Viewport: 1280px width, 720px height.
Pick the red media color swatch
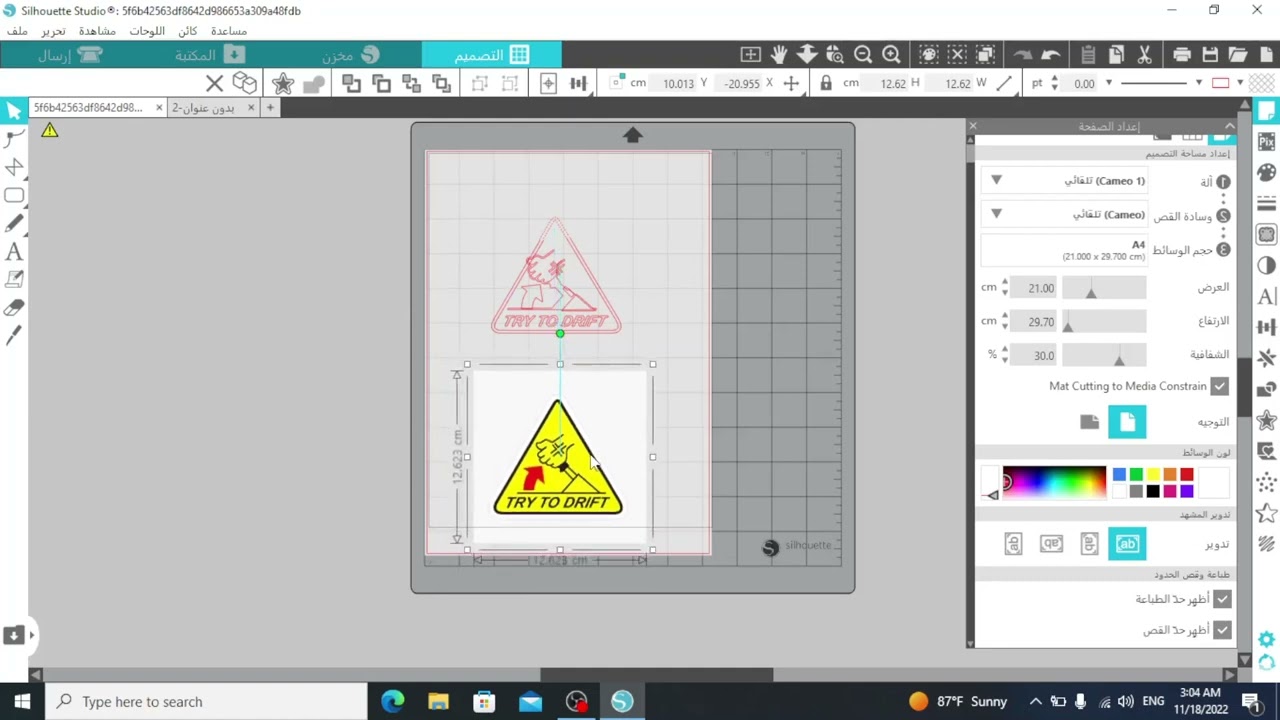tap(1186, 475)
